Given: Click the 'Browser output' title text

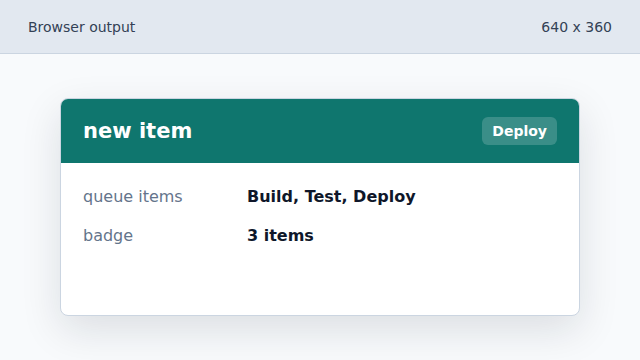Looking at the screenshot, I should click(82, 27).
